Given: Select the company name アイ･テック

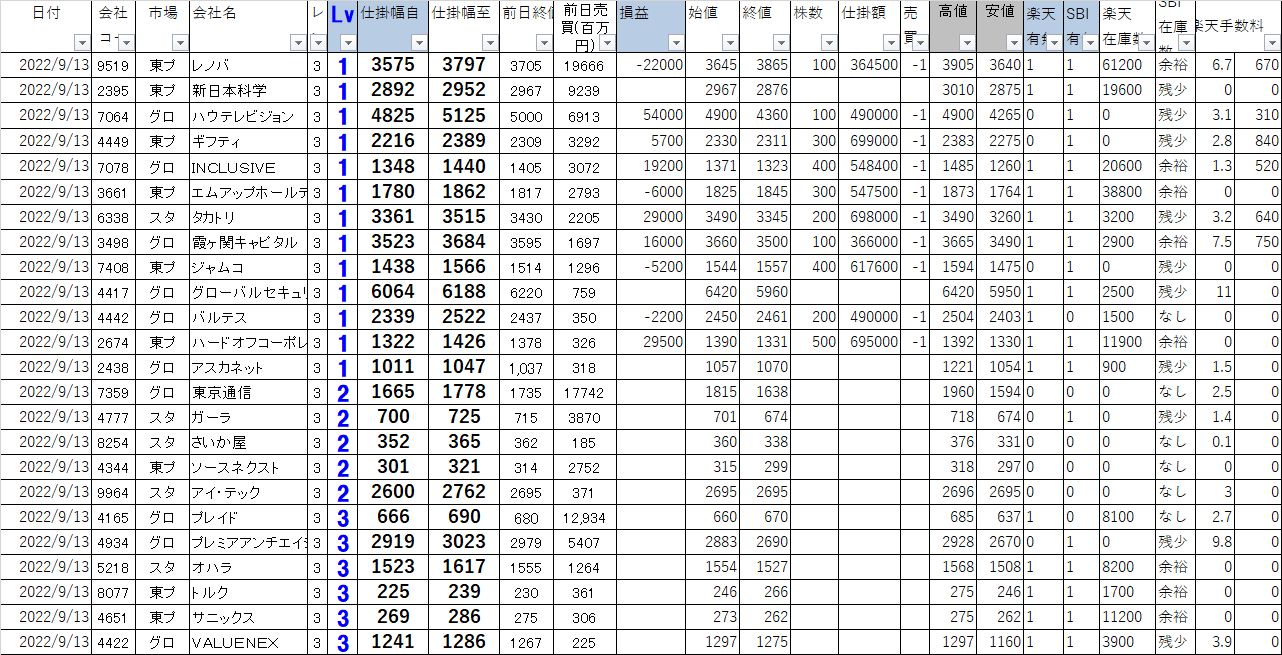Looking at the screenshot, I should (224, 492).
